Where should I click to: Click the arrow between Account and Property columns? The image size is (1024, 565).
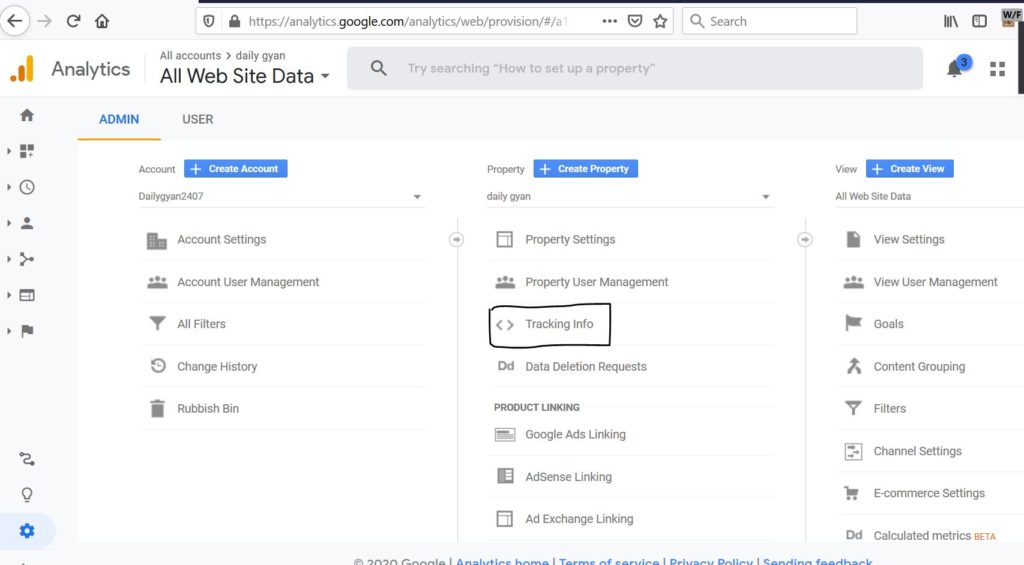[456, 240]
